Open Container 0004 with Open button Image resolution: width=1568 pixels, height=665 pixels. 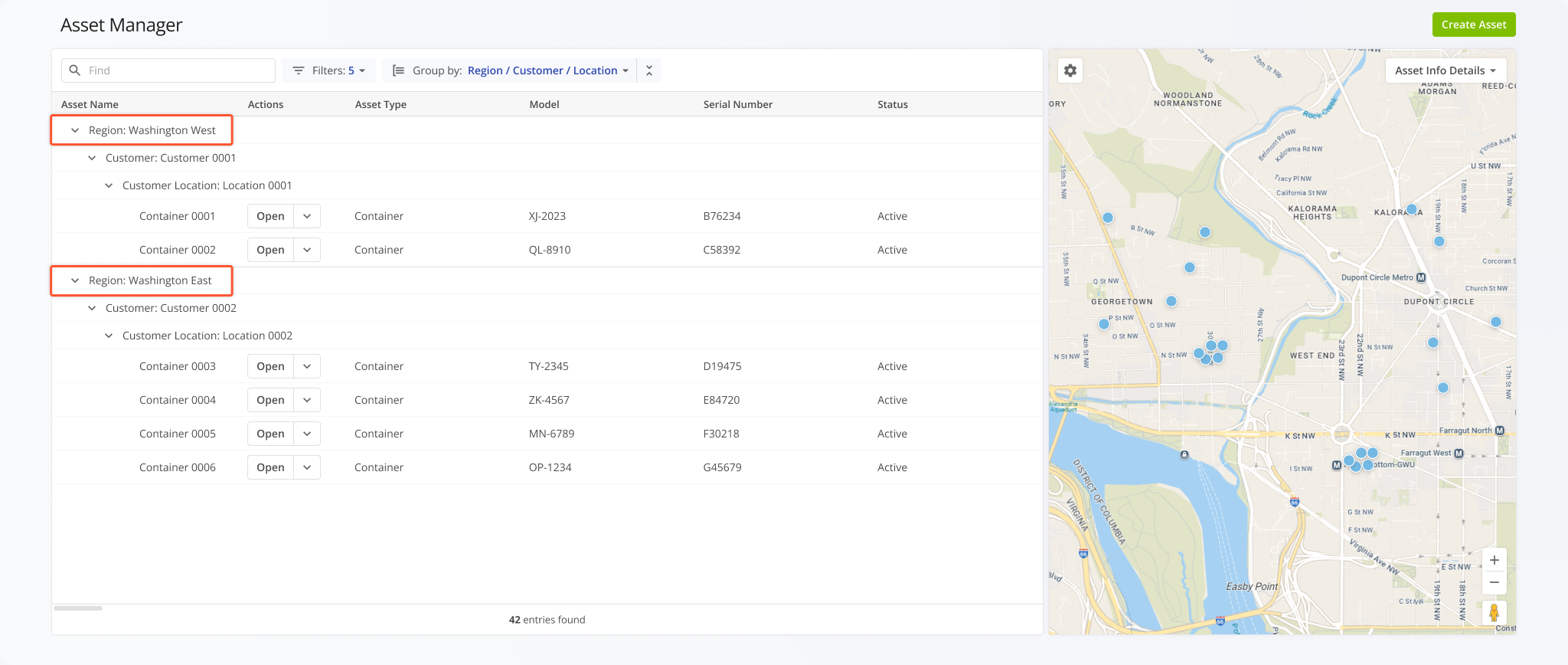click(270, 400)
